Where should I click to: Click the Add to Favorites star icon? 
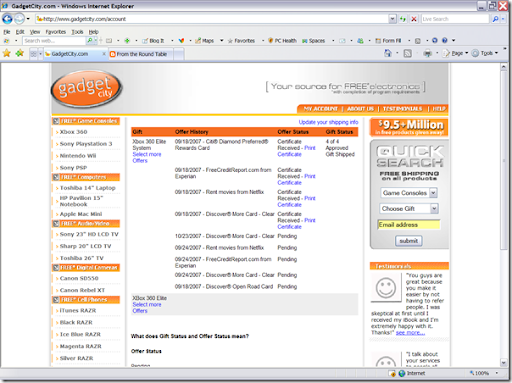click(20, 53)
